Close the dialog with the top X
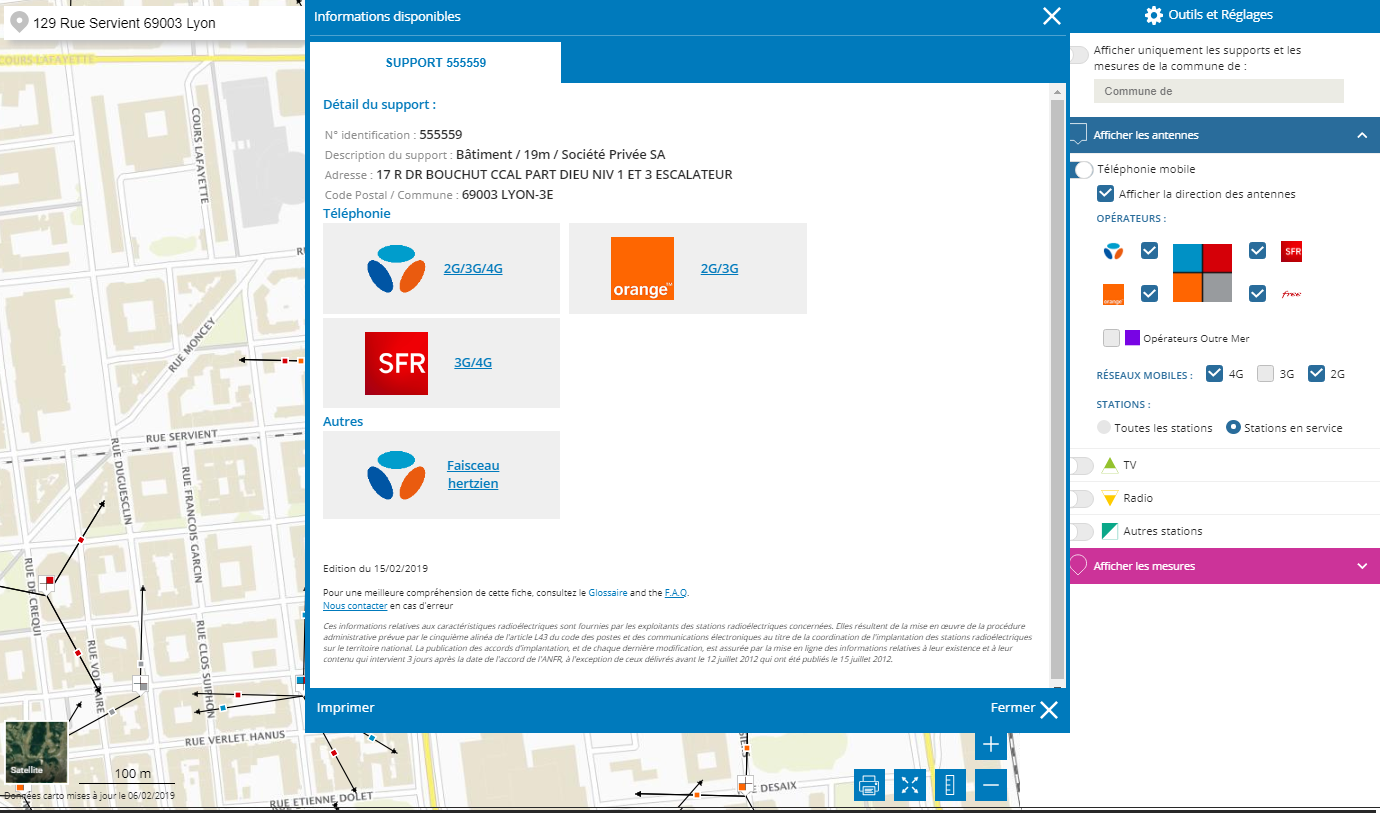The height and width of the screenshot is (813, 1380). click(x=1051, y=16)
